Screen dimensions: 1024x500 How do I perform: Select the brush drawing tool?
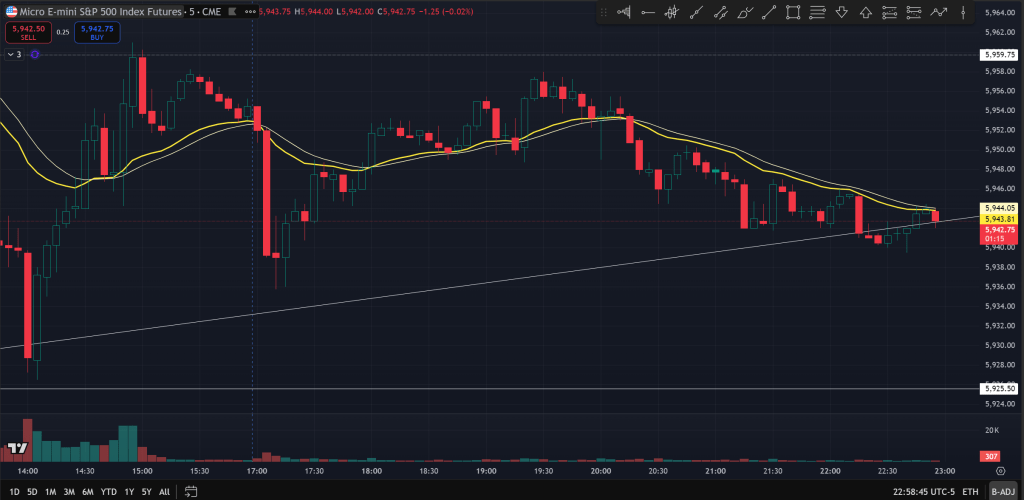(x=744, y=13)
